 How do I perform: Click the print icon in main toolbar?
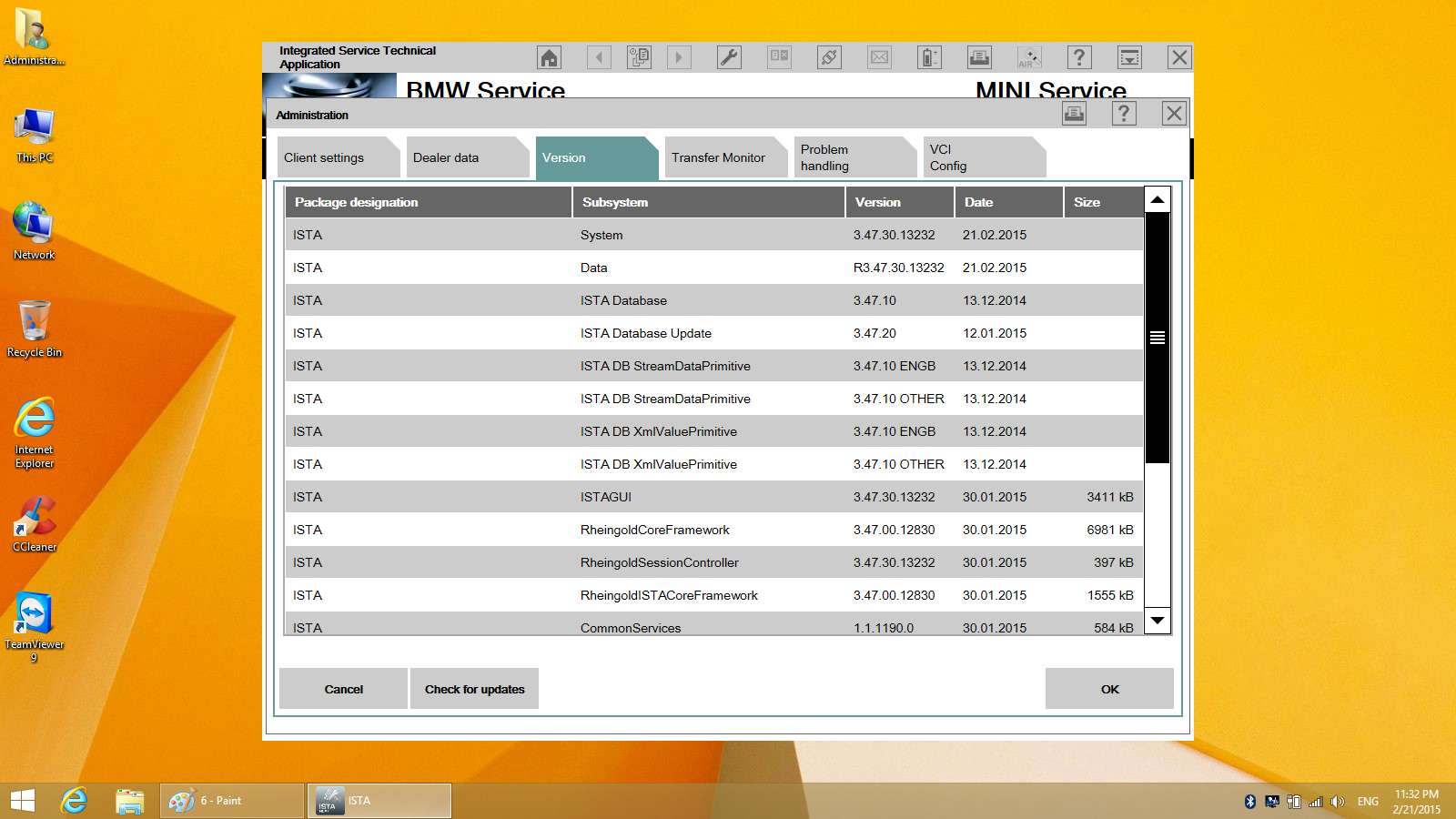click(979, 57)
